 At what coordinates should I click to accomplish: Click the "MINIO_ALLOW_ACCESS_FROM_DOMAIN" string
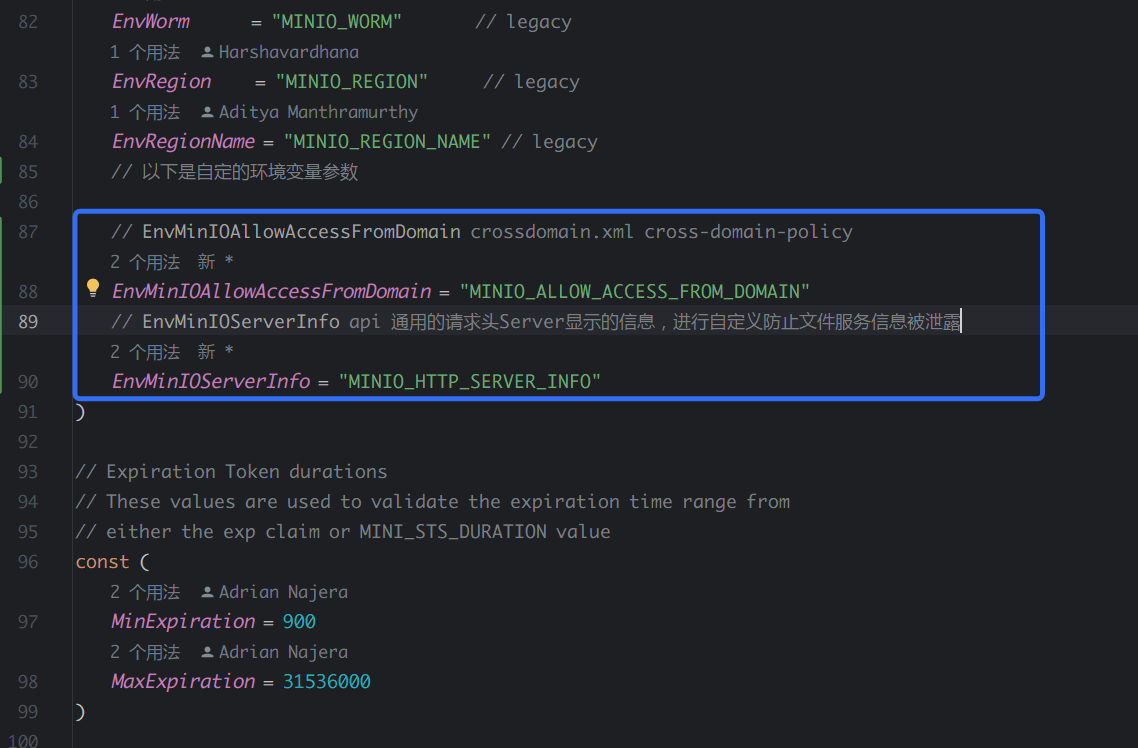(x=635, y=292)
